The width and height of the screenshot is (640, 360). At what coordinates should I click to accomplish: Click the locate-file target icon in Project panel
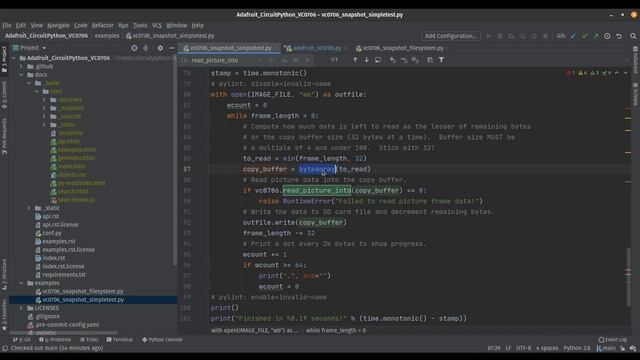pos(134,48)
